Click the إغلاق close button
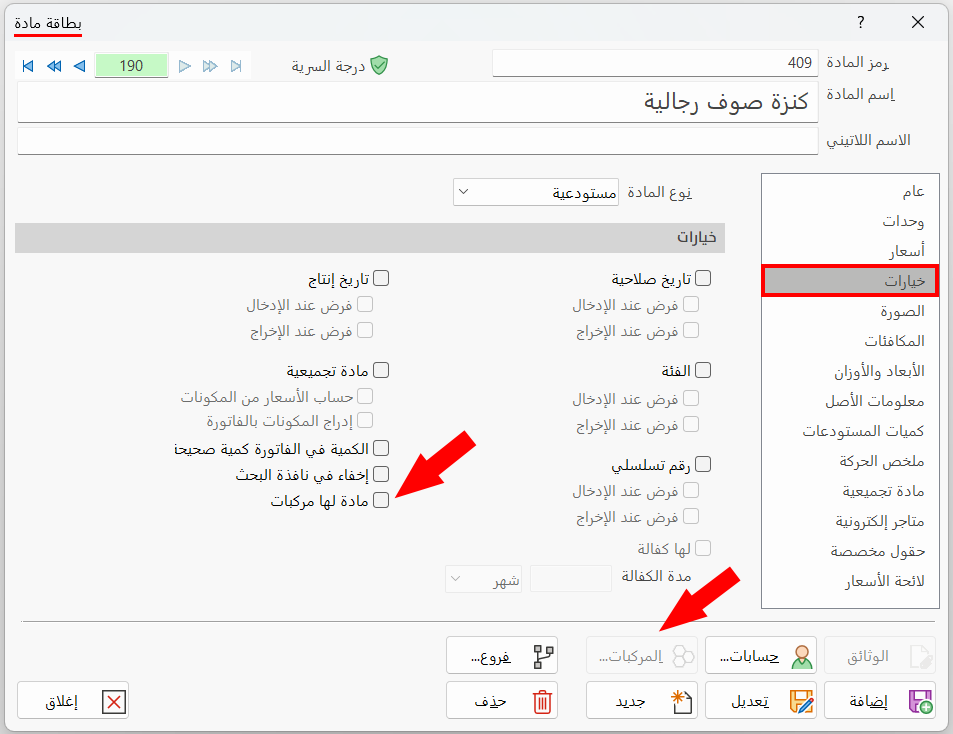 [73, 701]
